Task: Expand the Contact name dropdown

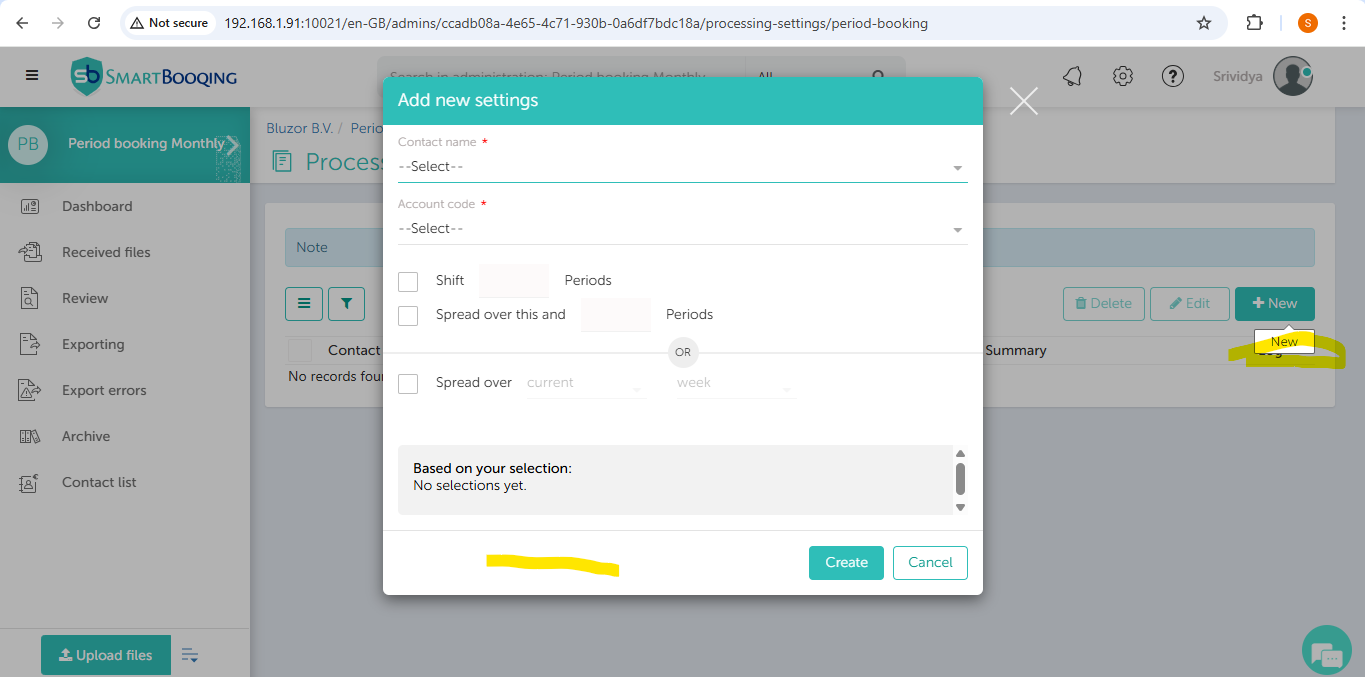Action: pos(682,167)
